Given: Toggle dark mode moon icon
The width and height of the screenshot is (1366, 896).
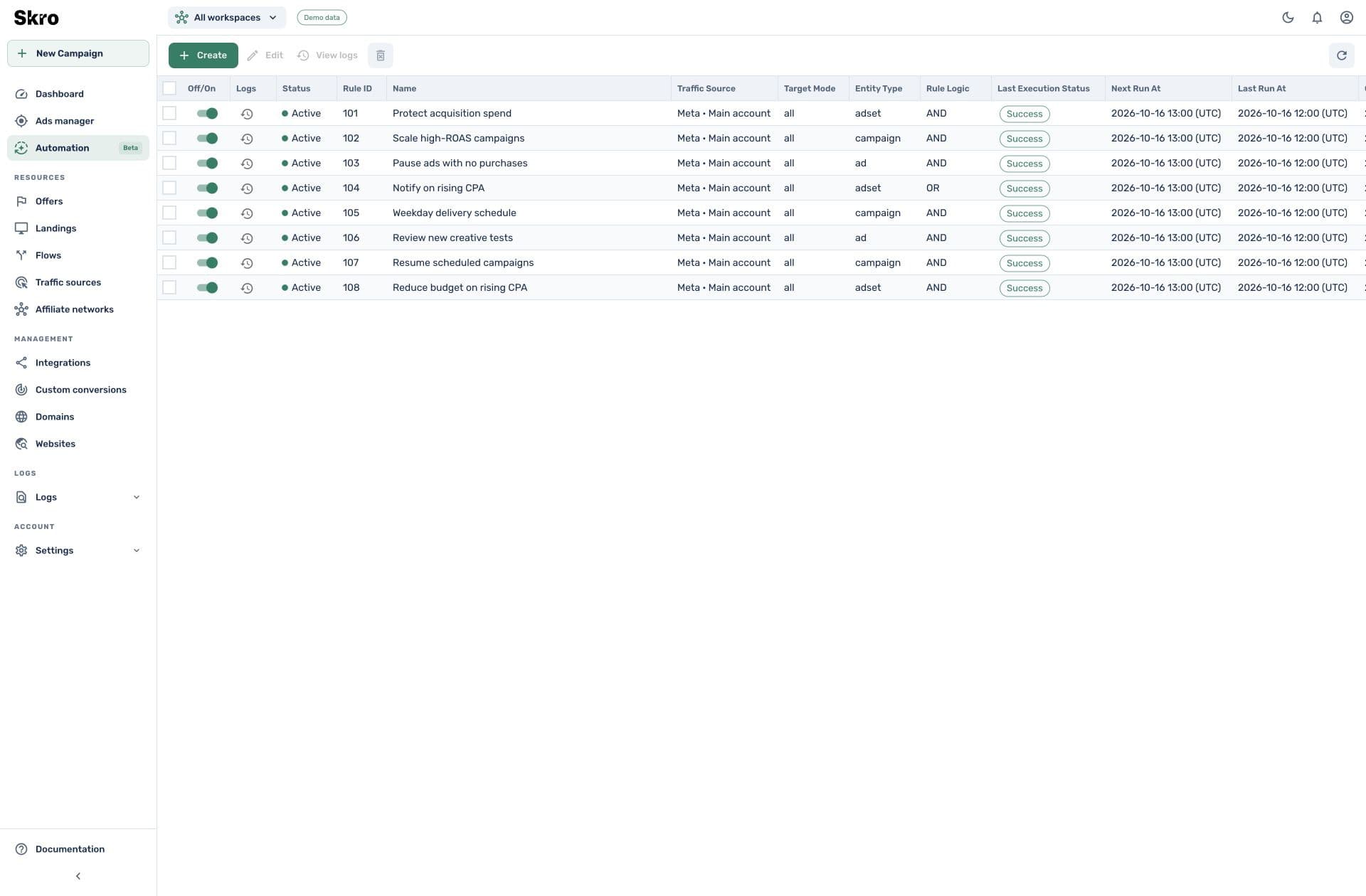Looking at the screenshot, I should point(1288,18).
